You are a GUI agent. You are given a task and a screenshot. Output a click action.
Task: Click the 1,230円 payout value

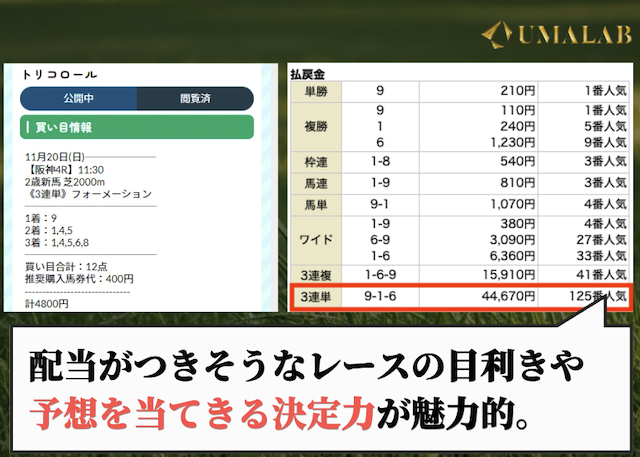point(513,142)
